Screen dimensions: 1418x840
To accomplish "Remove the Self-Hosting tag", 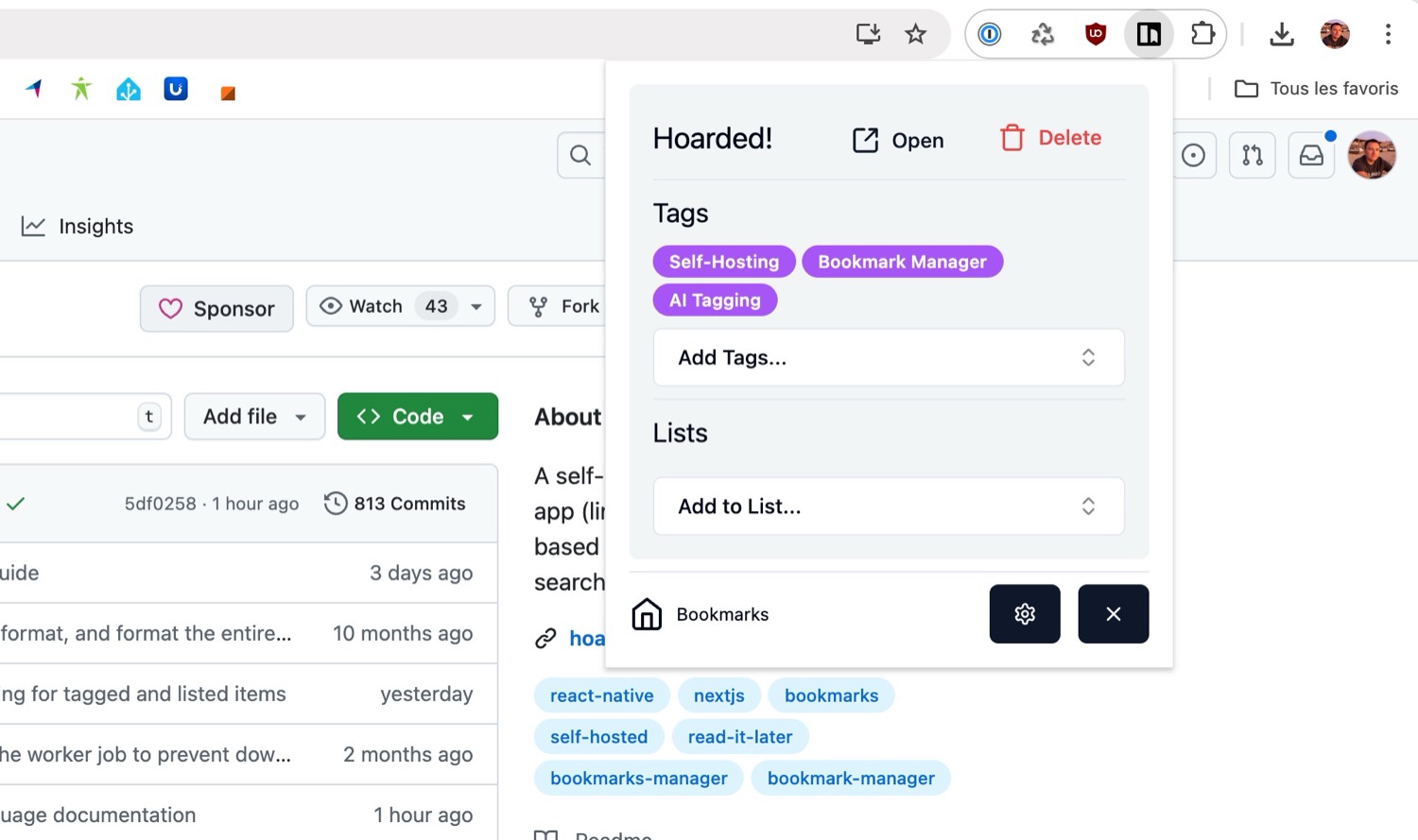I will click(x=723, y=262).
